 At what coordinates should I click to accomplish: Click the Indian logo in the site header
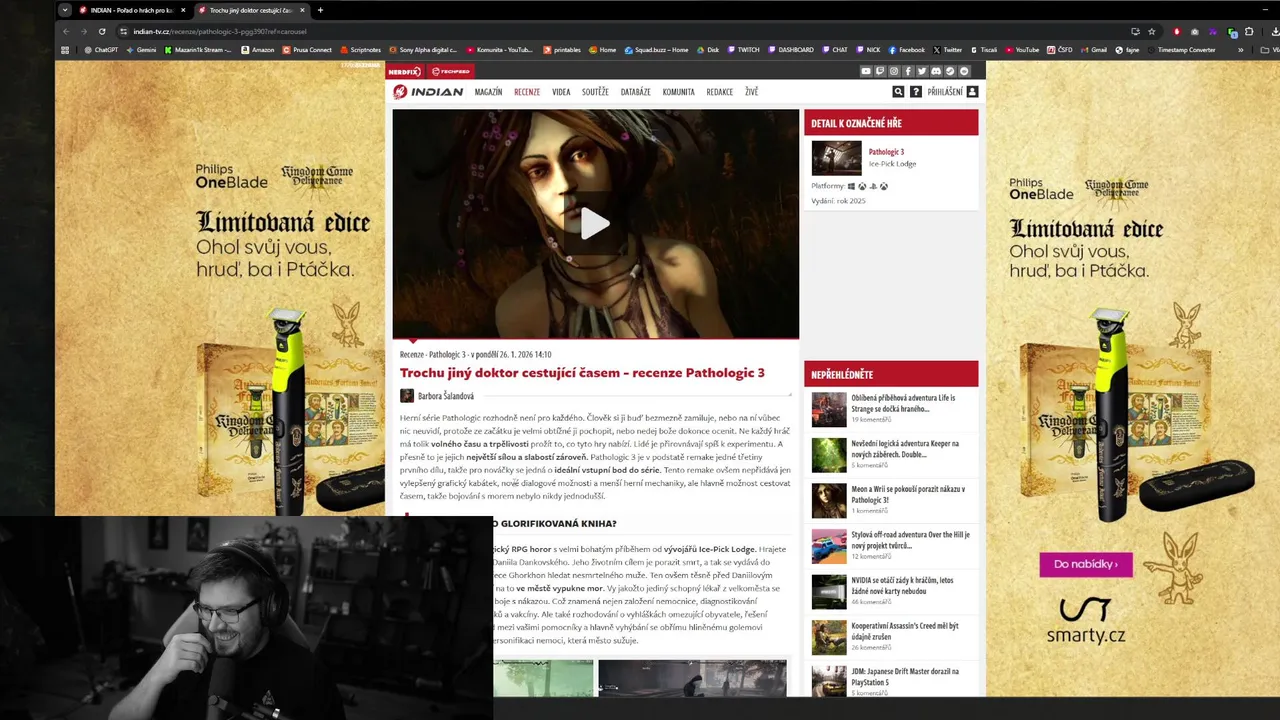[428, 92]
